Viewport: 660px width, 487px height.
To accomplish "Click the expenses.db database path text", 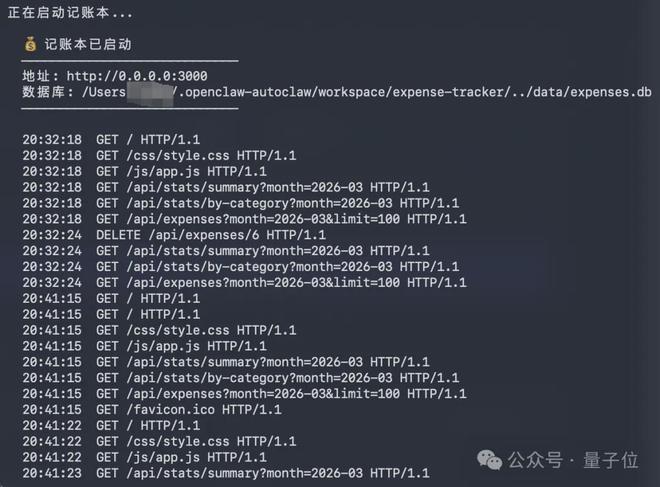I will click(367, 92).
